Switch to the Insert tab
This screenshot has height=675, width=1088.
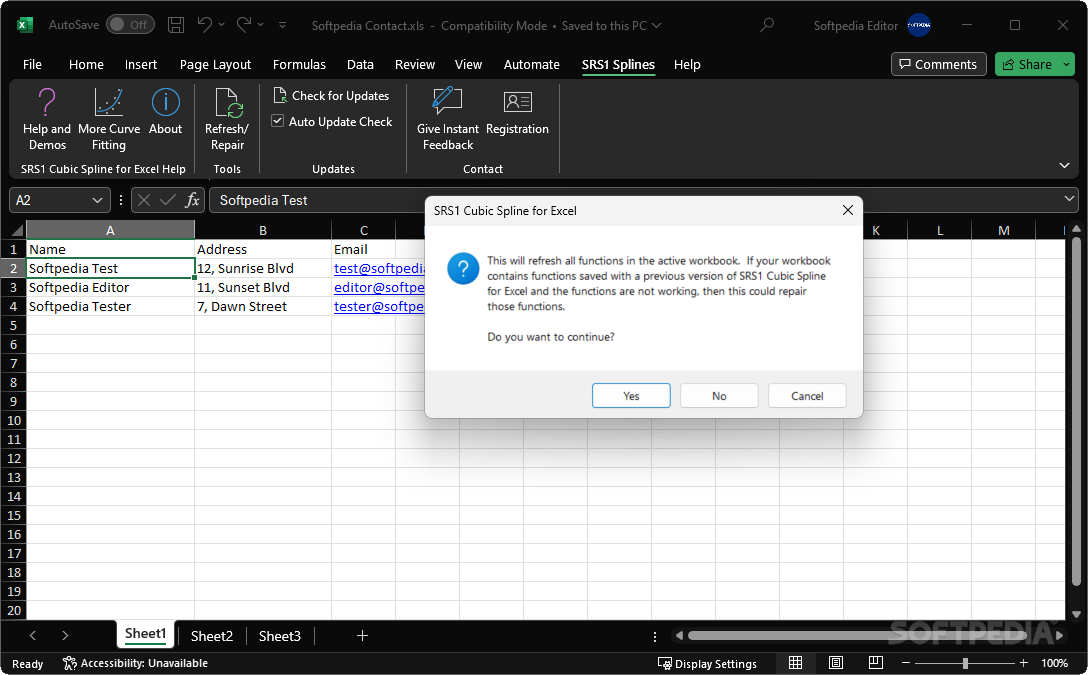coord(141,65)
